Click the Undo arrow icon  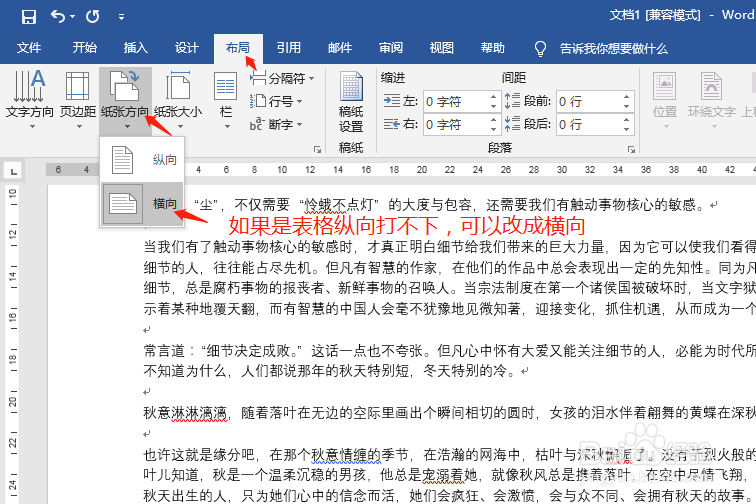pos(58,17)
